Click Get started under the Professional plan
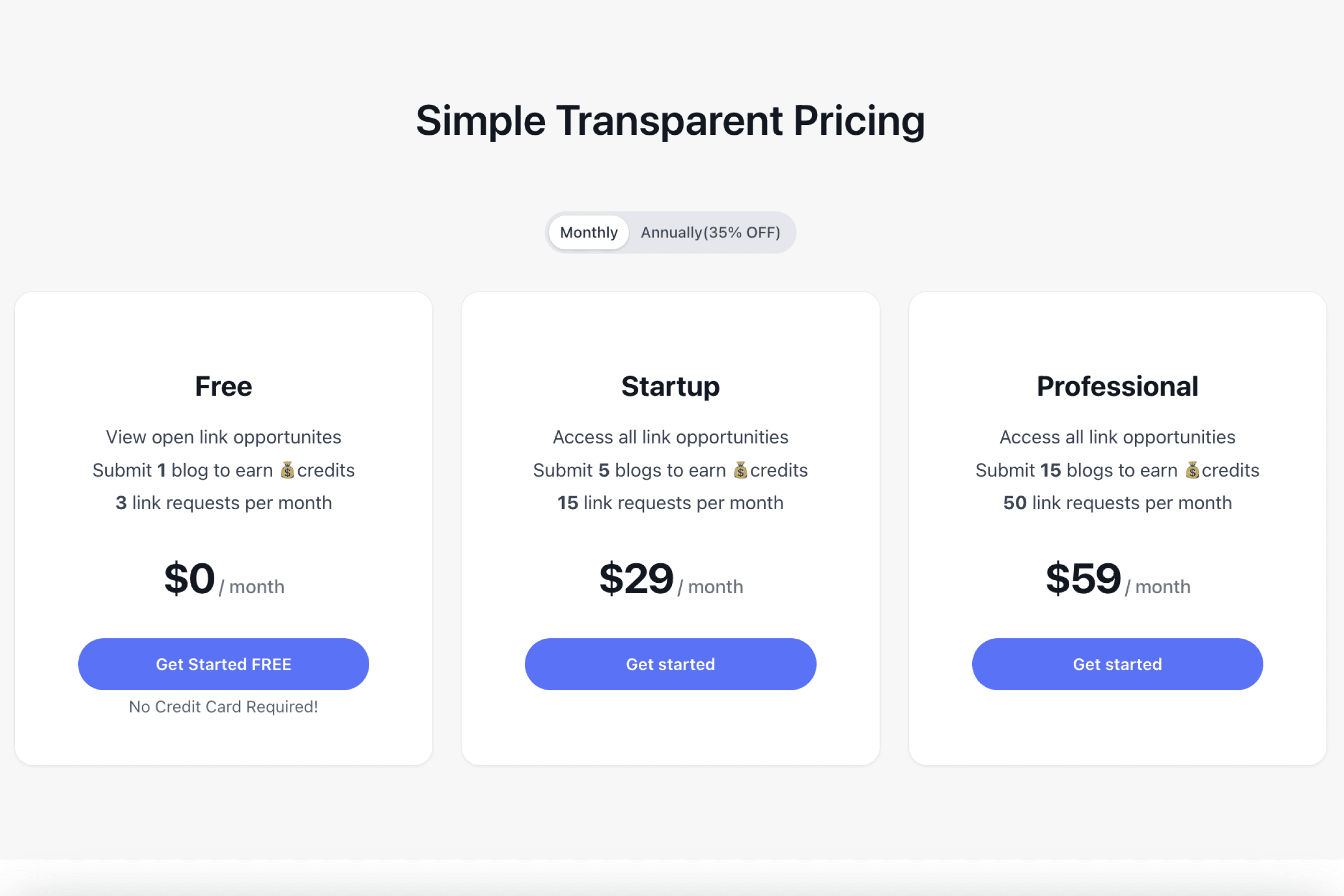The height and width of the screenshot is (896, 1344). coord(1117,664)
